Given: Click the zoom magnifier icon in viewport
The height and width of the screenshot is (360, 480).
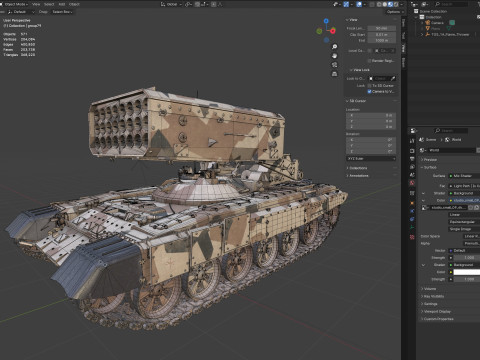Looking at the screenshot, I should click(x=334, y=47).
